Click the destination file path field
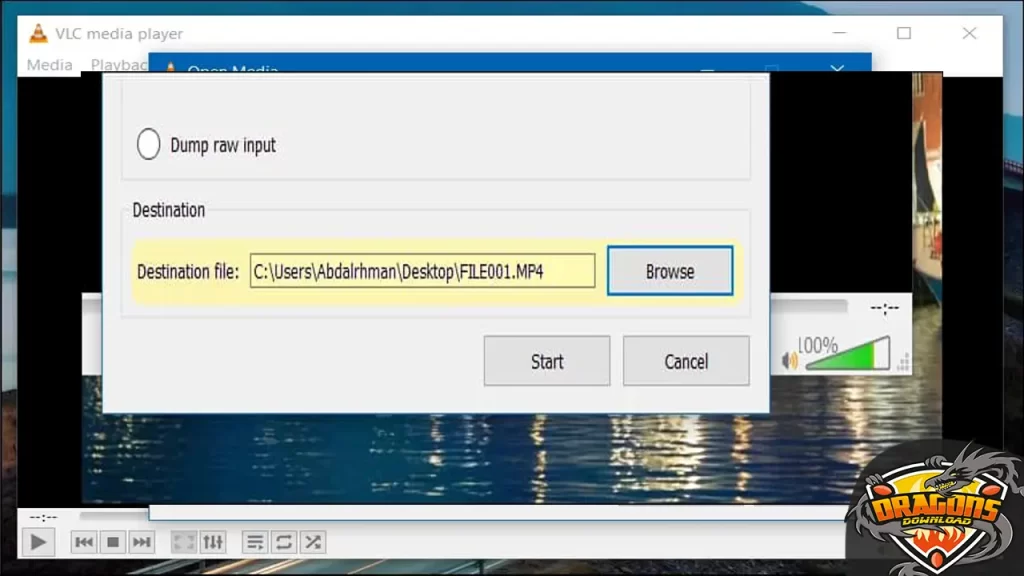 click(x=421, y=271)
